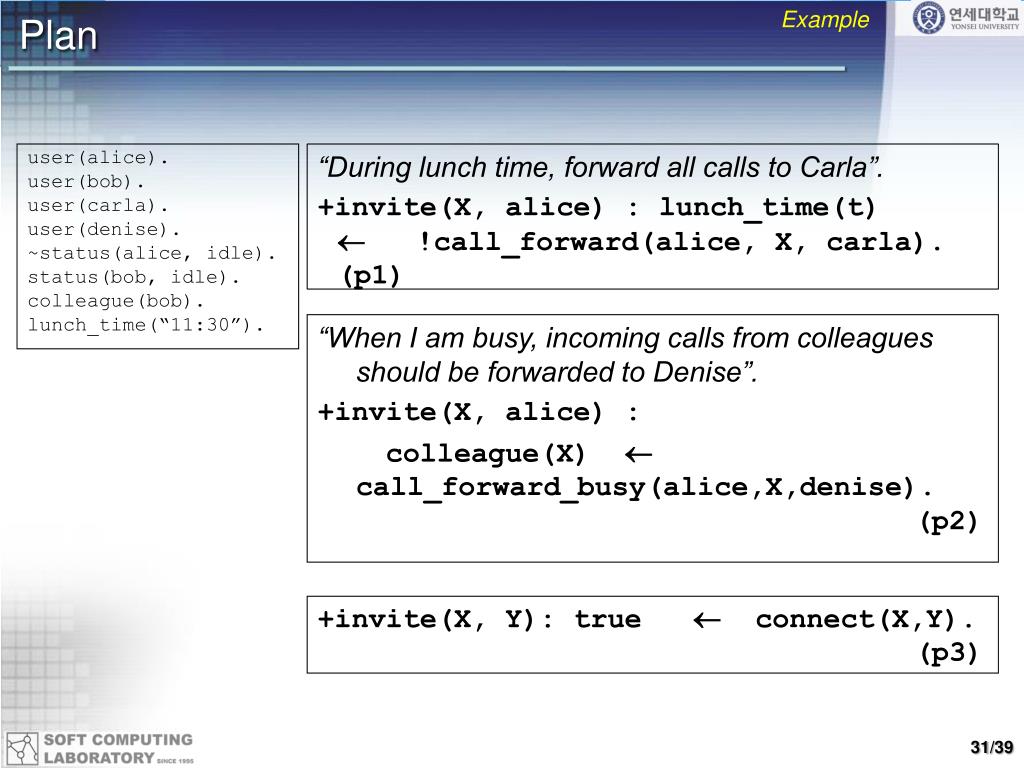Click the 'SOFT COMPUTING LABORATORY' footer text
Viewport: 1024px width, 768px height.
(x=118, y=748)
